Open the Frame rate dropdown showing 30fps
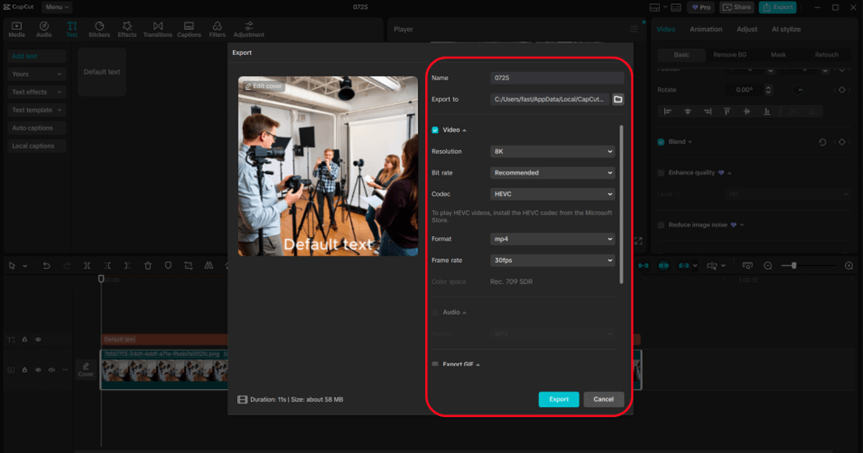This screenshot has width=863, height=453. coord(552,261)
